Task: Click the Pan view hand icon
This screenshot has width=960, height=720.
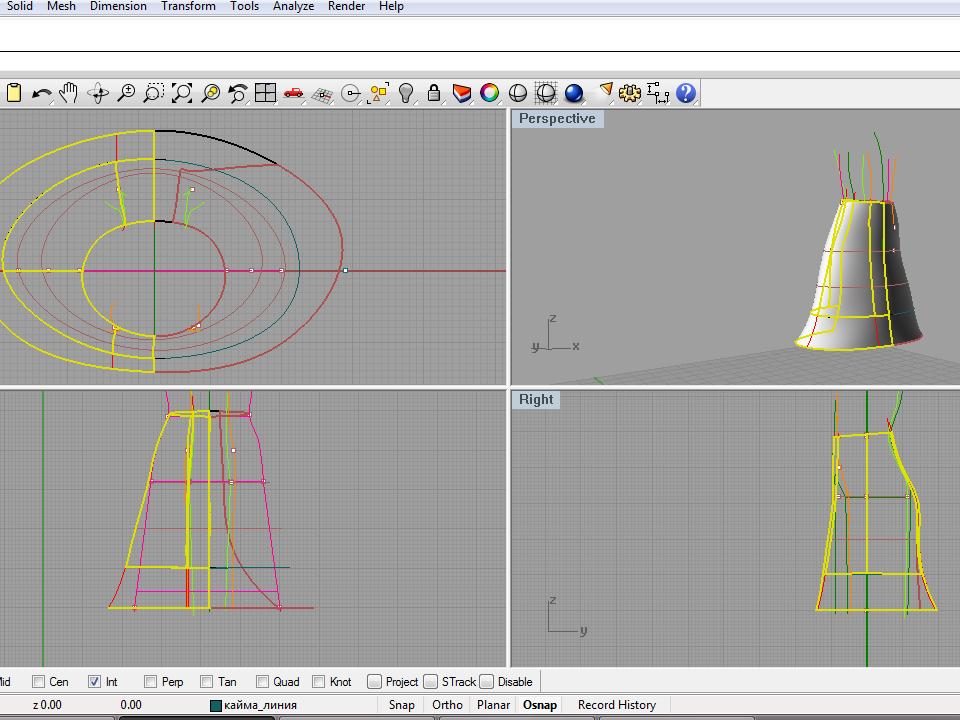Action: (x=69, y=93)
